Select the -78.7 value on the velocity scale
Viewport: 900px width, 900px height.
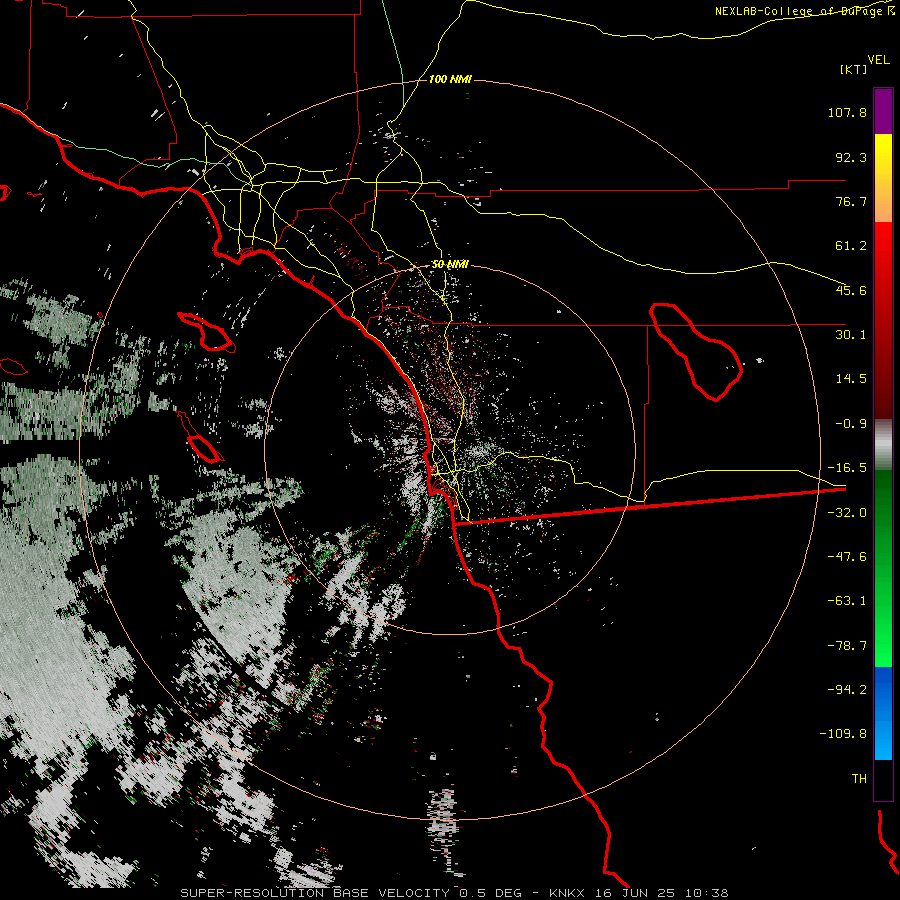pyautogui.click(x=847, y=646)
